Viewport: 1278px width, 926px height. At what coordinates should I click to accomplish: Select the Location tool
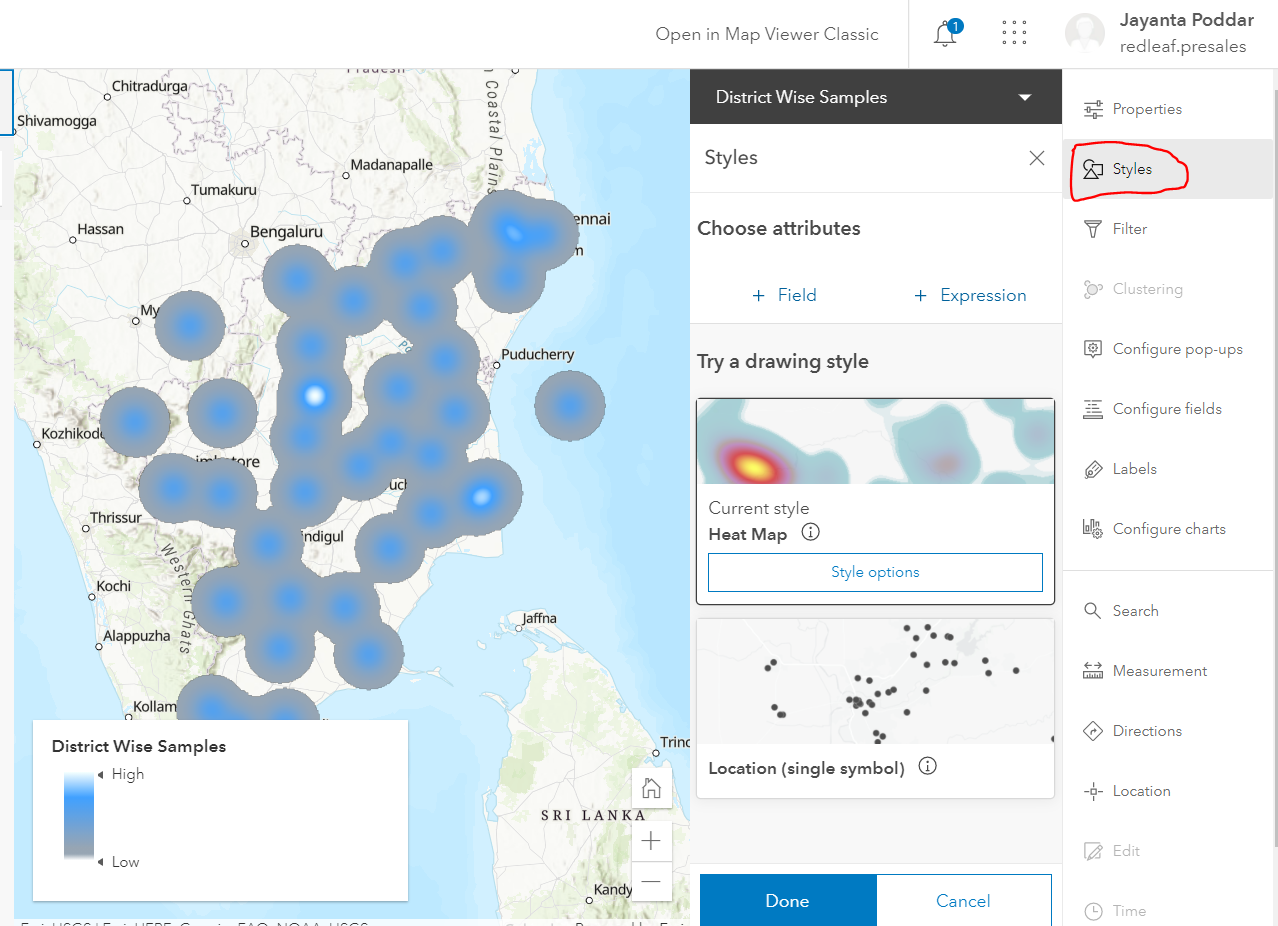pyautogui.click(x=1141, y=791)
